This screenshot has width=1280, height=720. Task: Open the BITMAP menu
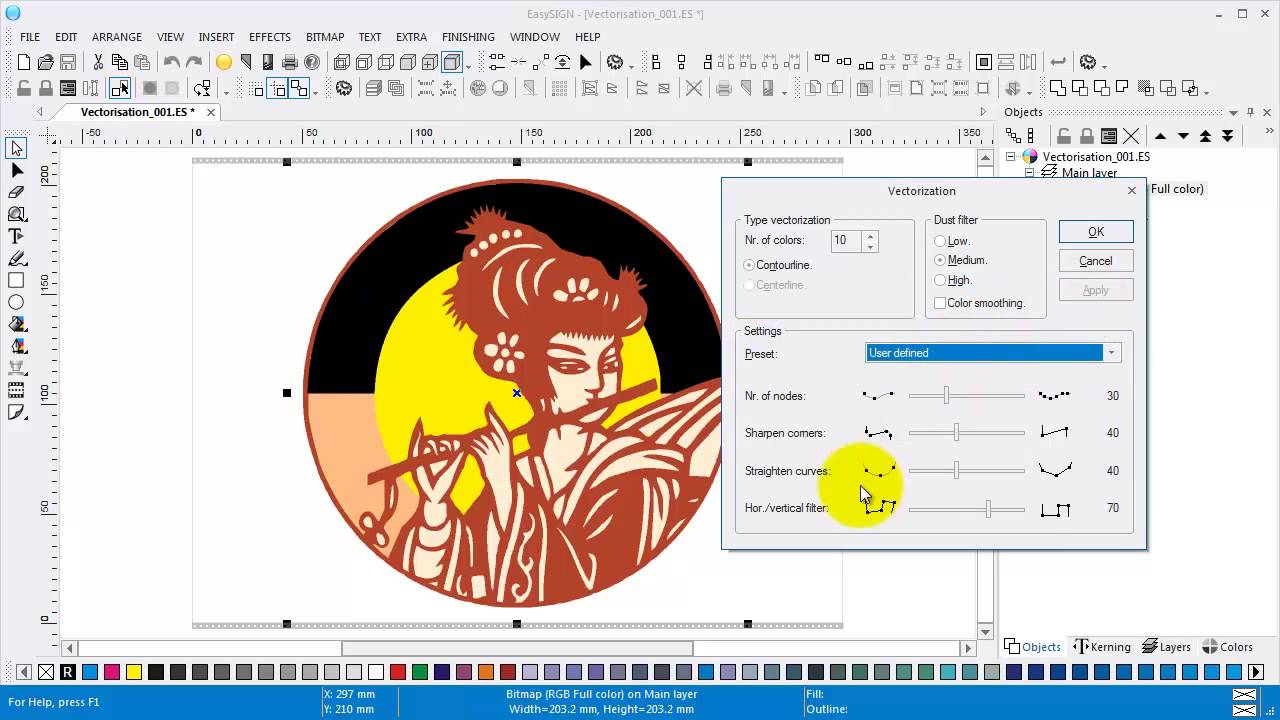click(x=325, y=37)
